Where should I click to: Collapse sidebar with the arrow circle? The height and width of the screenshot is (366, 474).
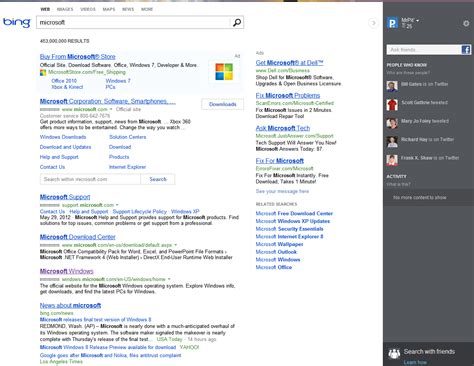click(374, 23)
